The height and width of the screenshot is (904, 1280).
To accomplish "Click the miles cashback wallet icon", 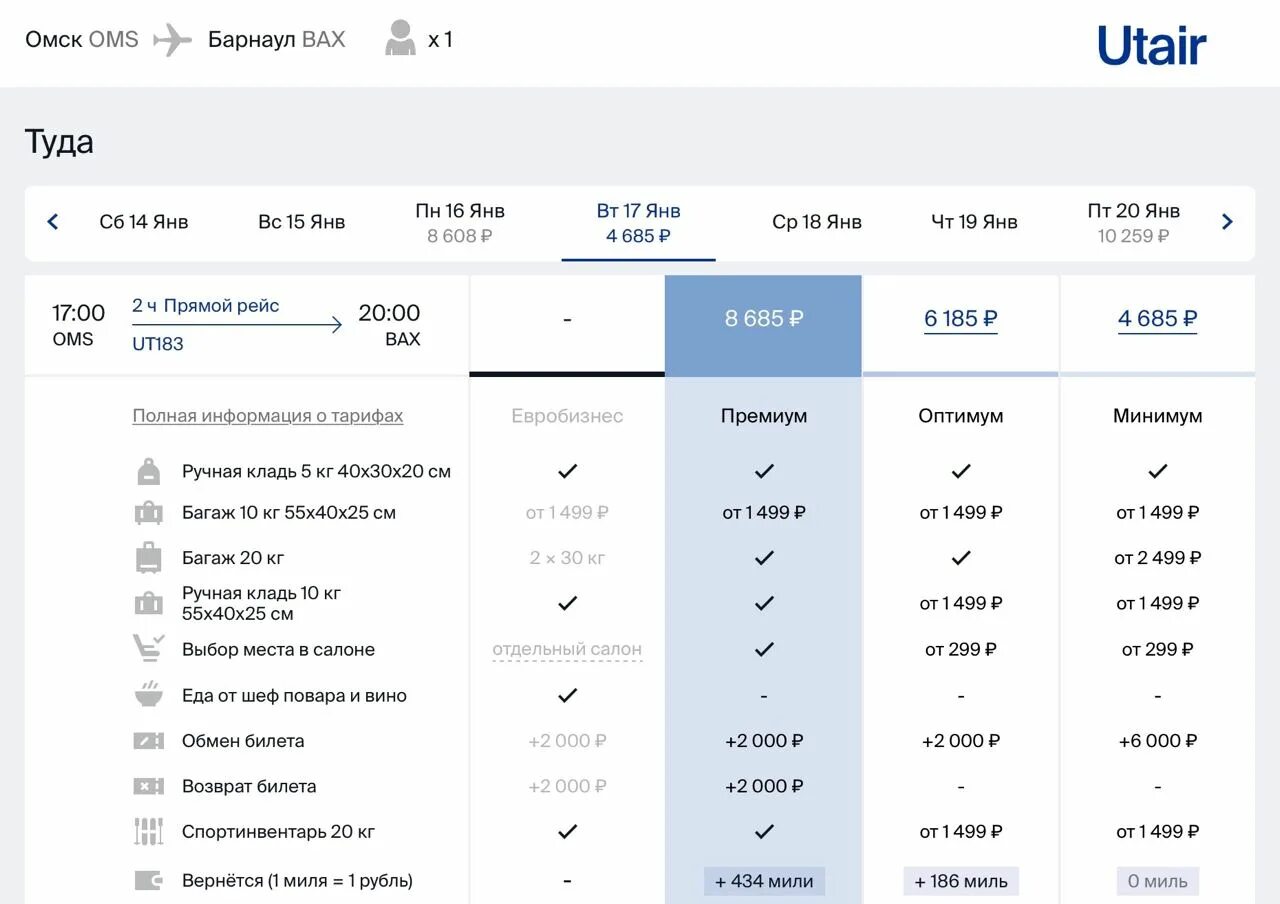I will (x=148, y=881).
